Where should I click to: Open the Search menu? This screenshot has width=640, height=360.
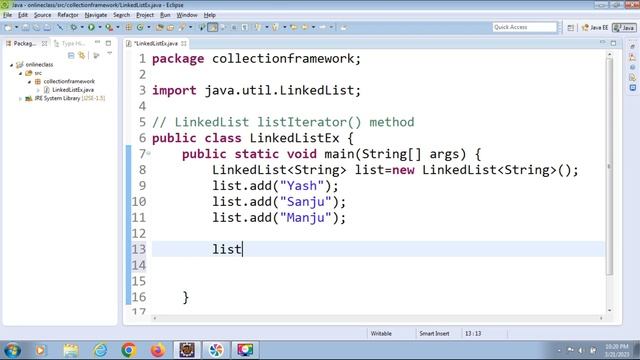(121, 15)
